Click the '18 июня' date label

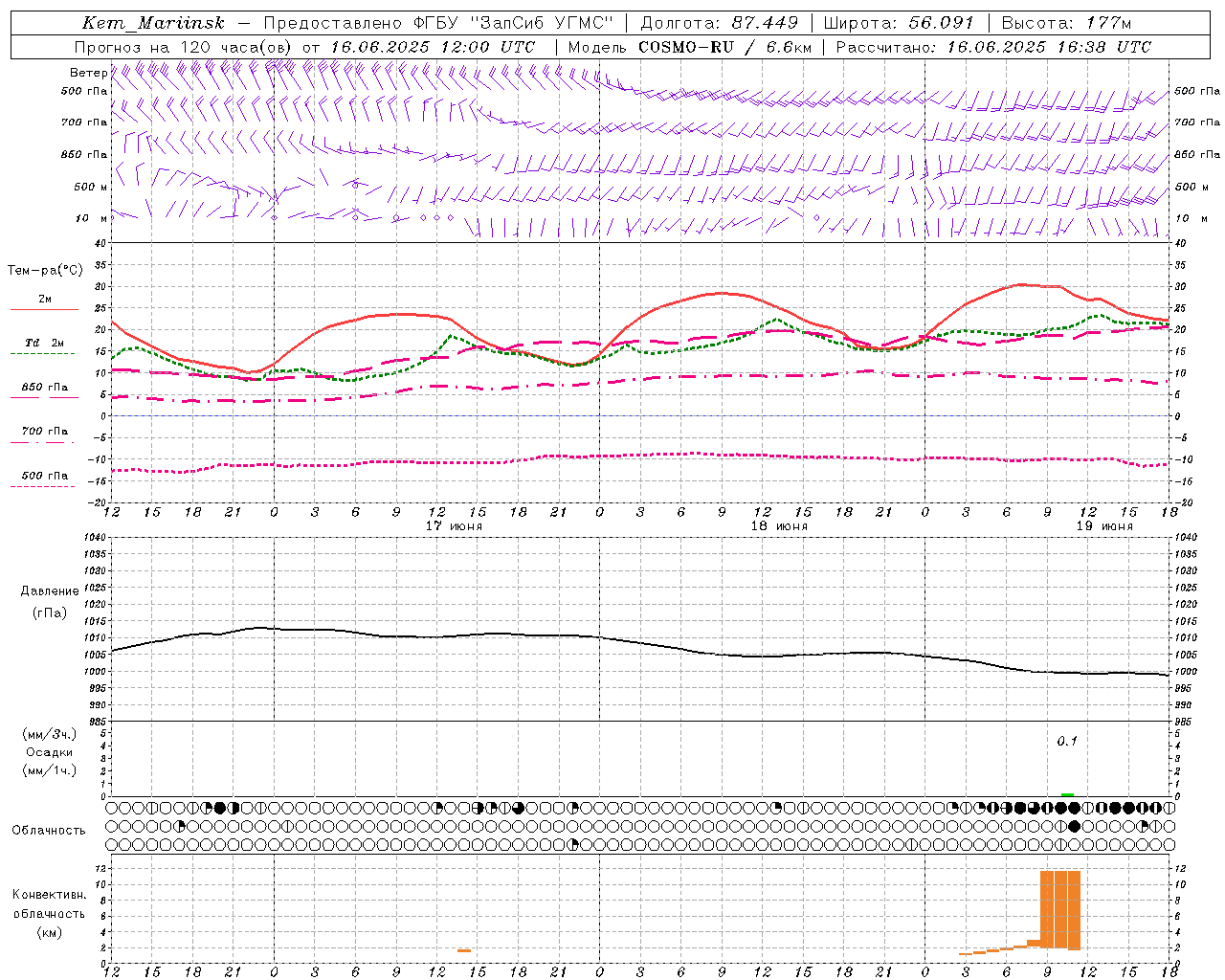tap(779, 526)
